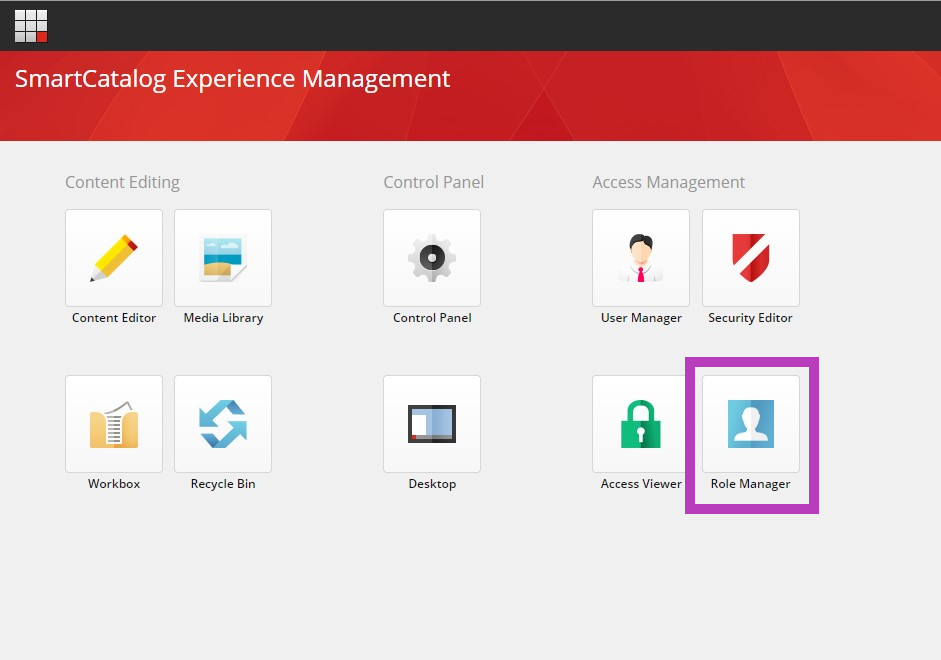Click the Content Editor label
Viewport: 941px width, 660px height.
[114, 318]
